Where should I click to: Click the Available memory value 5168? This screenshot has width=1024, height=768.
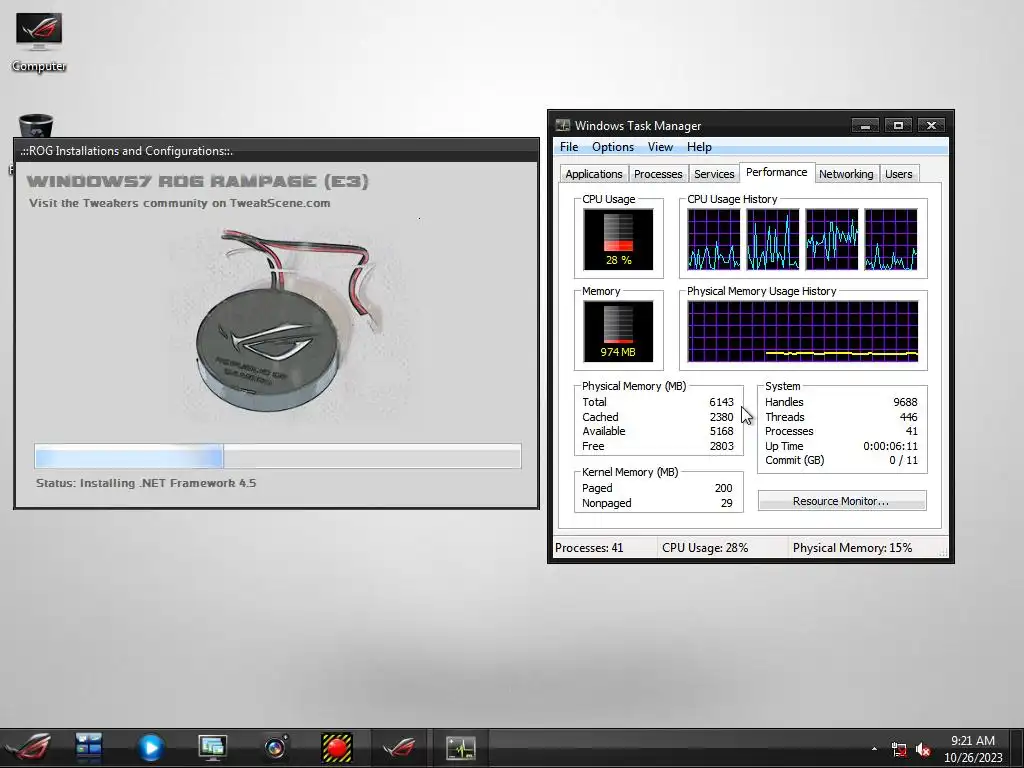click(721, 431)
